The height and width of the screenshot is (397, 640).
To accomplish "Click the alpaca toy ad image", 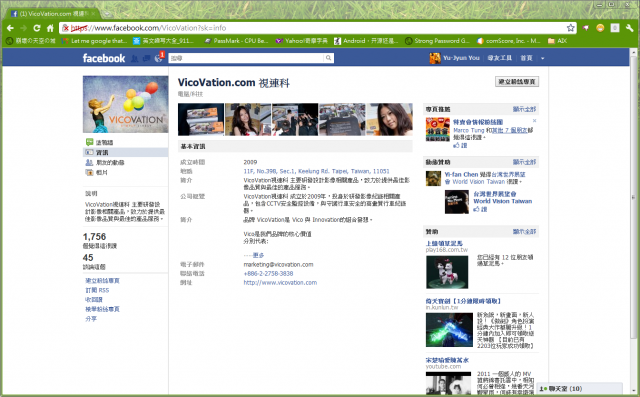I will tap(447, 272).
